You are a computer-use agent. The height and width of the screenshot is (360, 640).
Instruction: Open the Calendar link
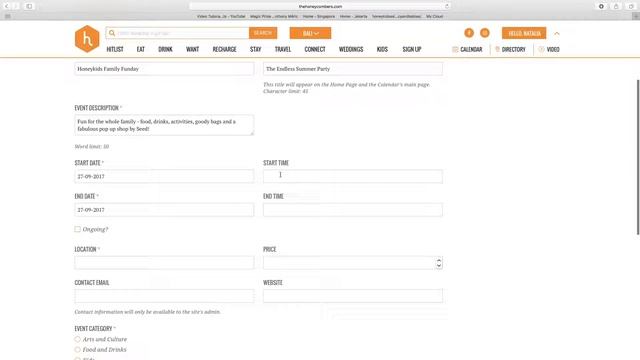(471, 49)
